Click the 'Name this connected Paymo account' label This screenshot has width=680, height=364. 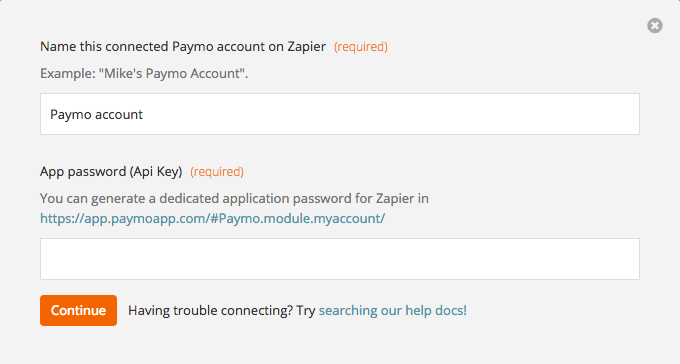(183, 46)
